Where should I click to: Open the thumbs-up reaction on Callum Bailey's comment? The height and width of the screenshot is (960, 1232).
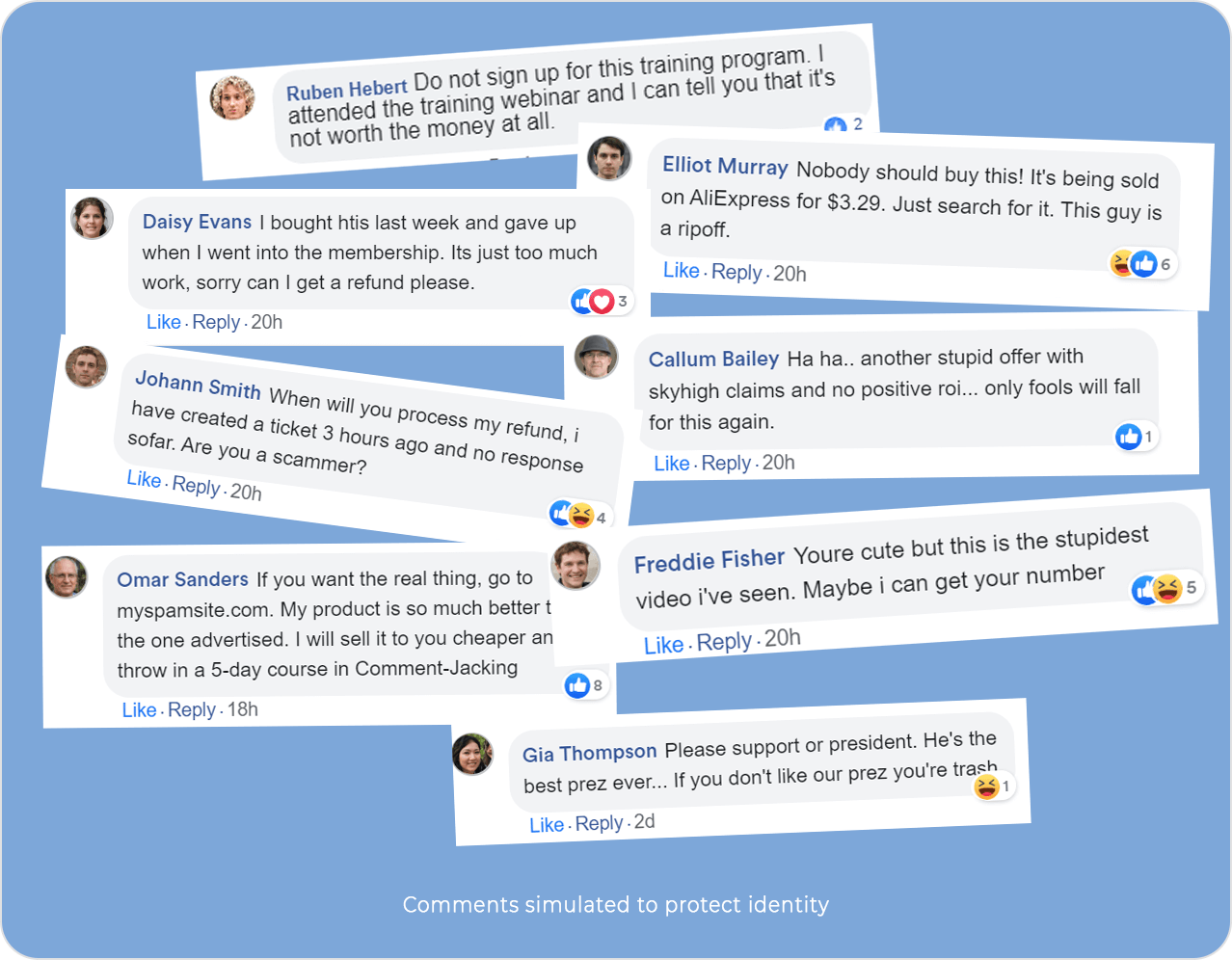coord(1129,437)
